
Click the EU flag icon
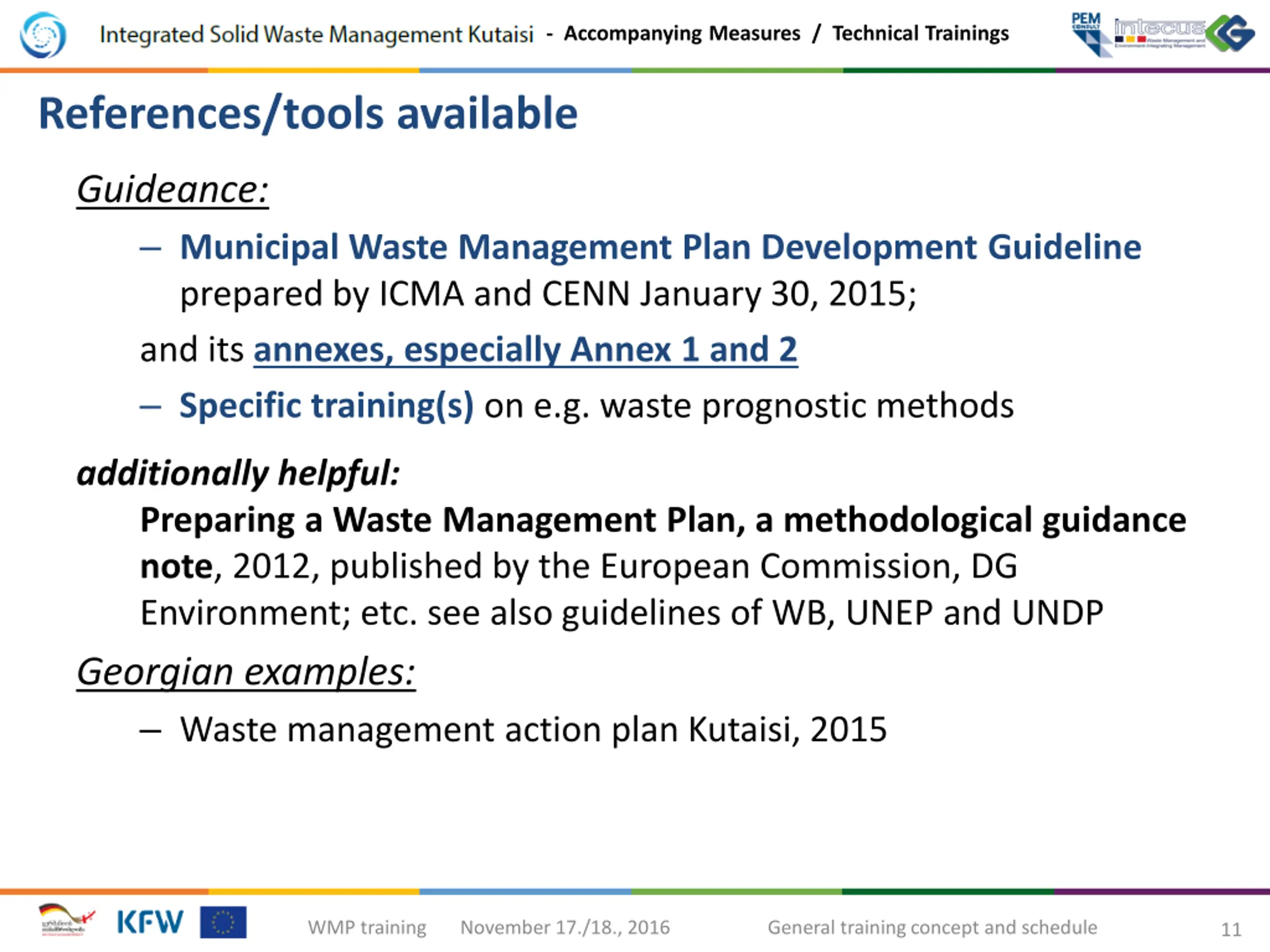223,922
